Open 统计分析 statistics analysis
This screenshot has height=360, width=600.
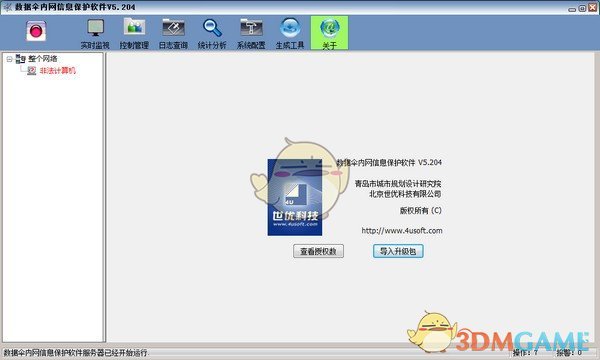tap(212, 34)
